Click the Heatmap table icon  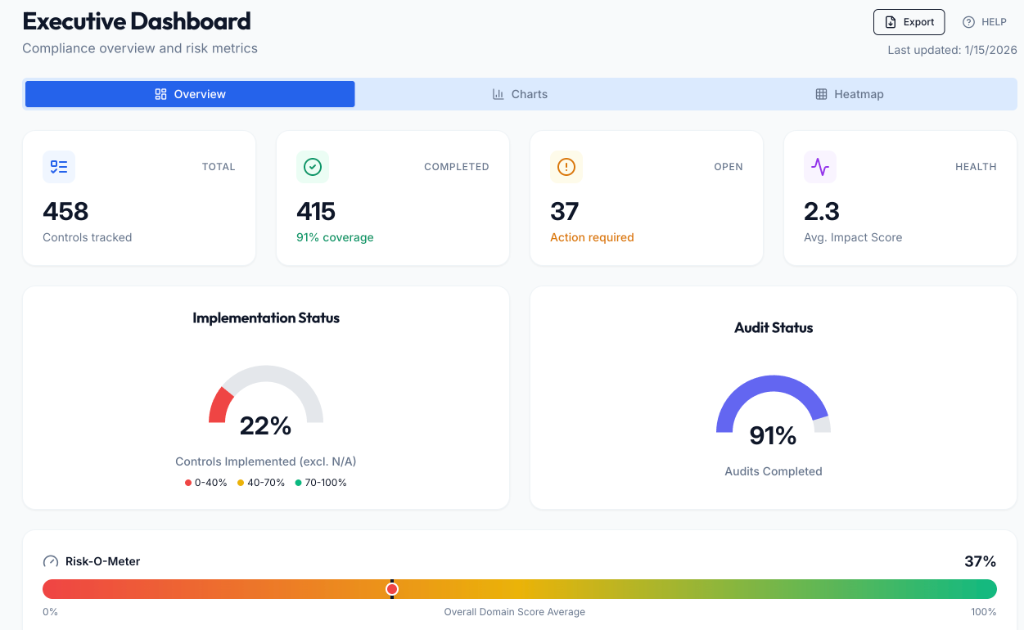821,94
